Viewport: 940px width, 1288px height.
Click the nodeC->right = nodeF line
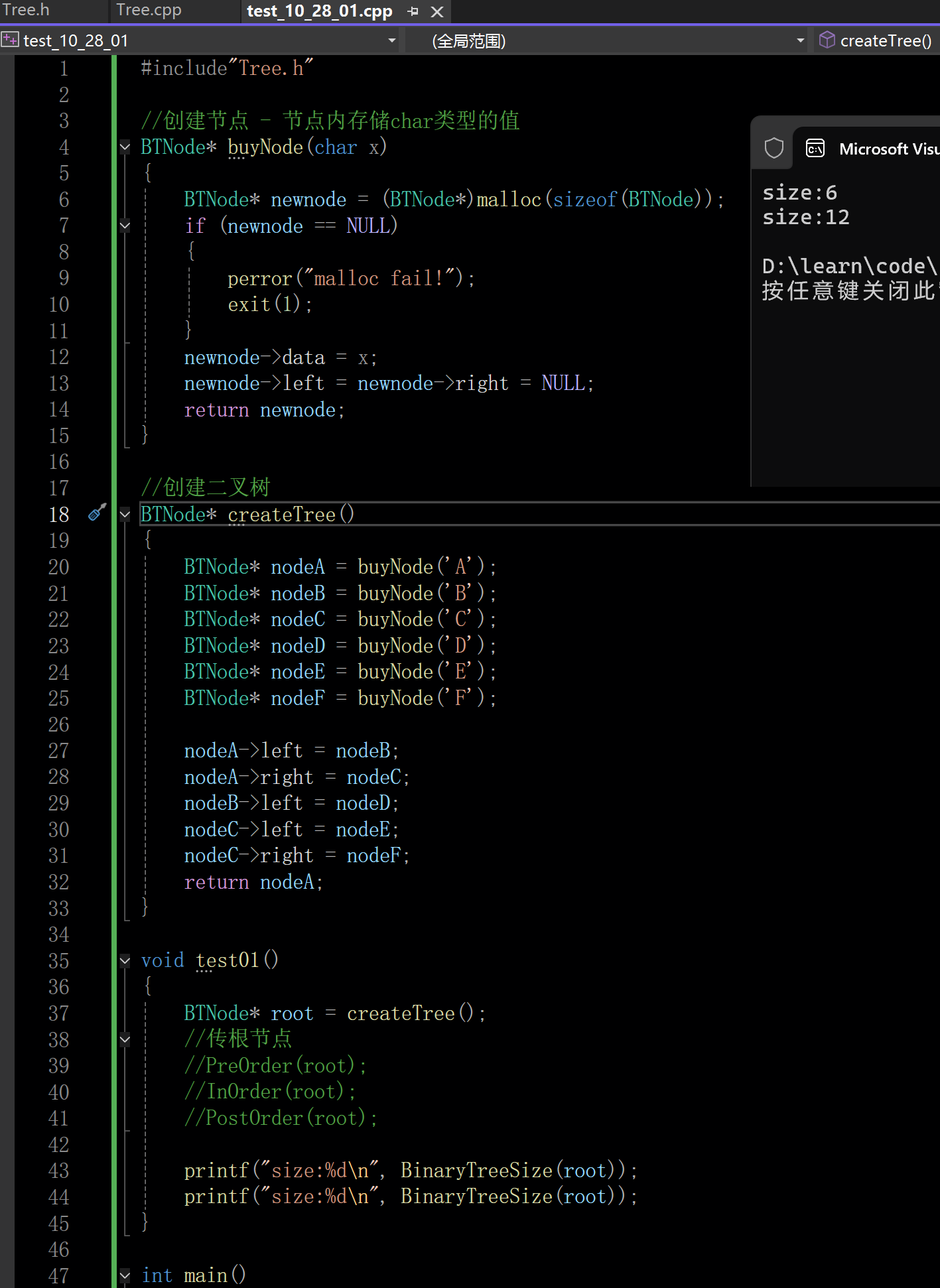(x=297, y=856)
